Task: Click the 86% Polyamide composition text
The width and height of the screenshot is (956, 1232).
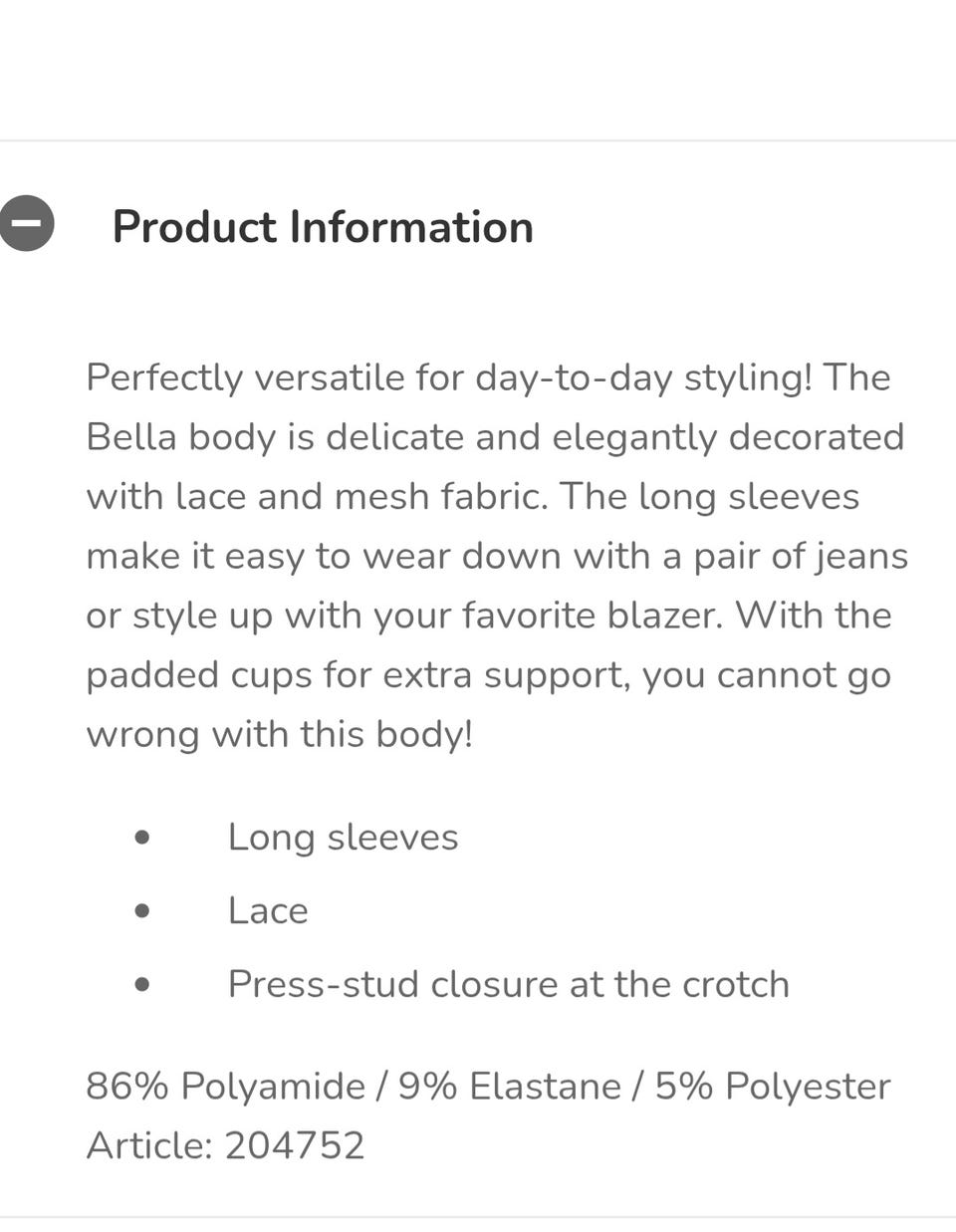Action: [225, 1086]
